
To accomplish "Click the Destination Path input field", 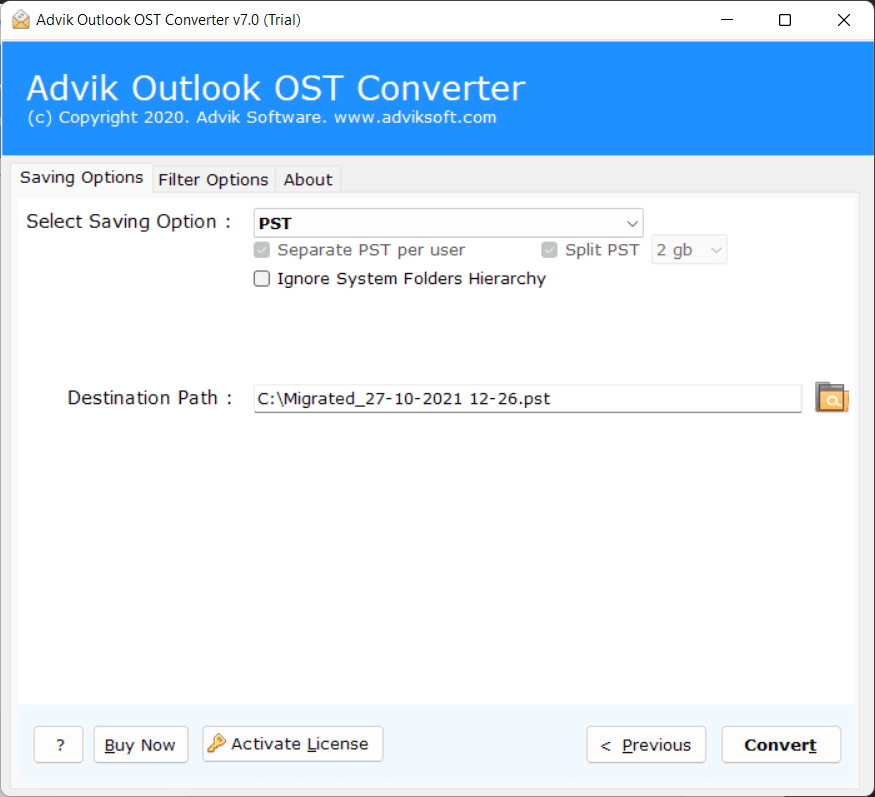I will pos(527,398).
